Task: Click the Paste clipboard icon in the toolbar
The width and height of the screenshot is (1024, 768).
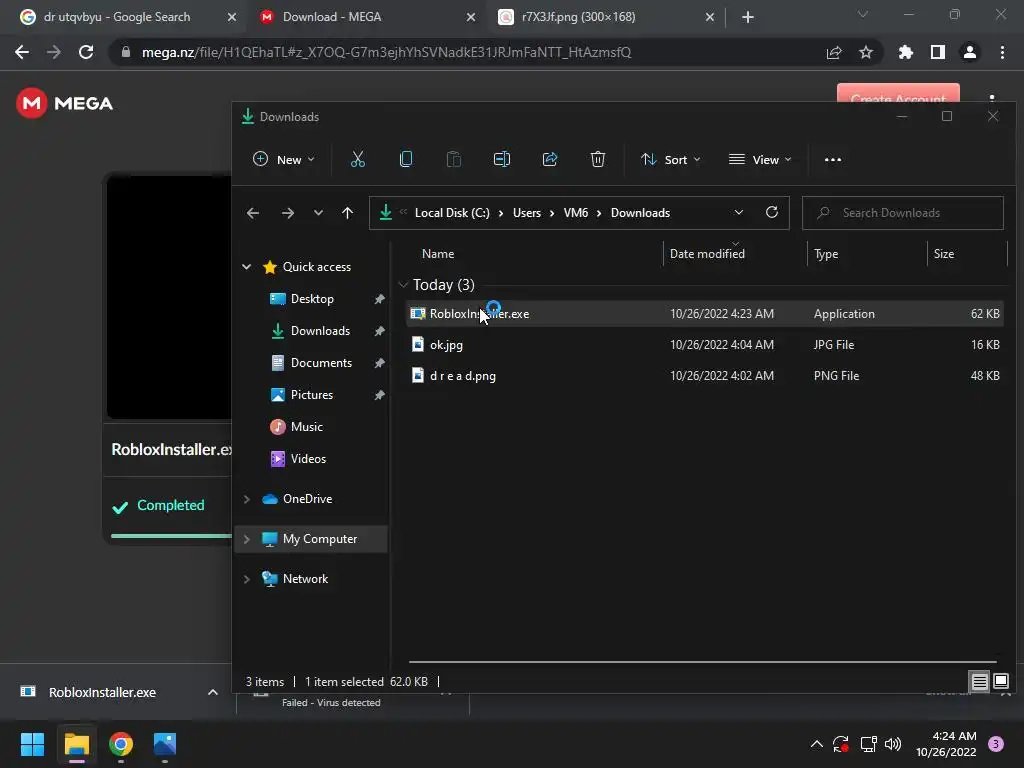Action: click(x=453, y=159)
